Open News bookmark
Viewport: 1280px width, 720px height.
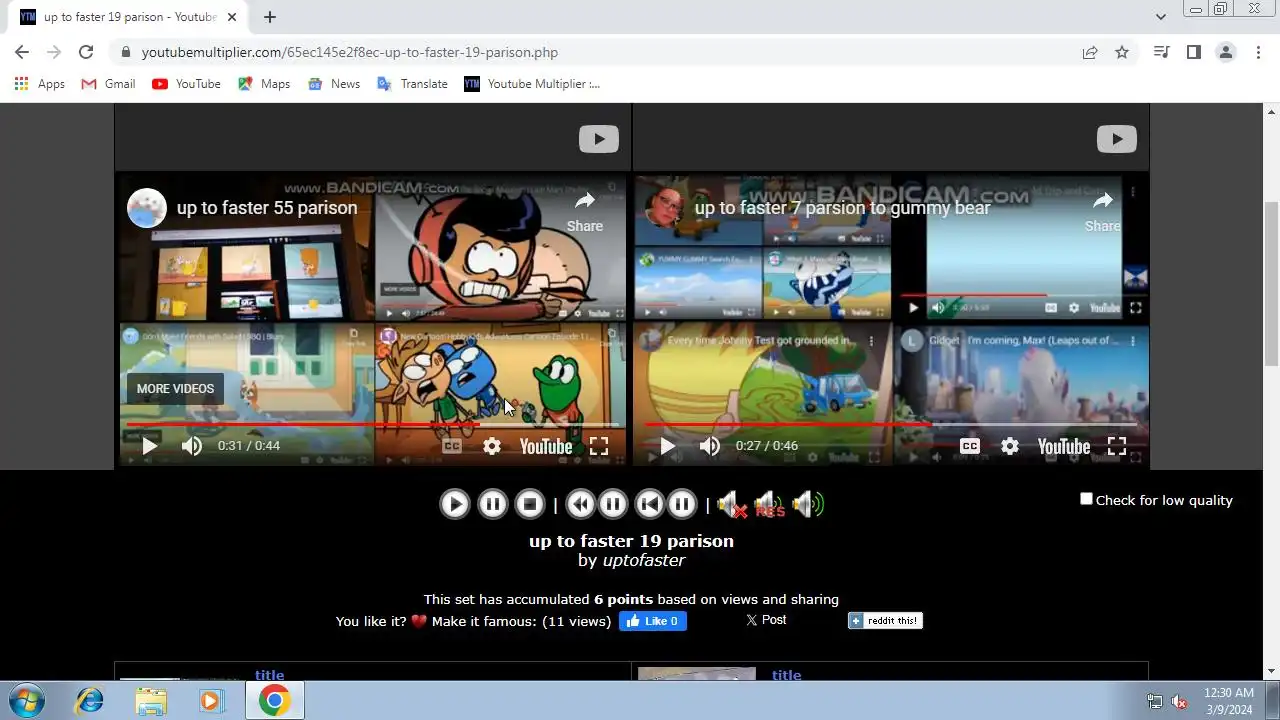[x=334, y=84]
